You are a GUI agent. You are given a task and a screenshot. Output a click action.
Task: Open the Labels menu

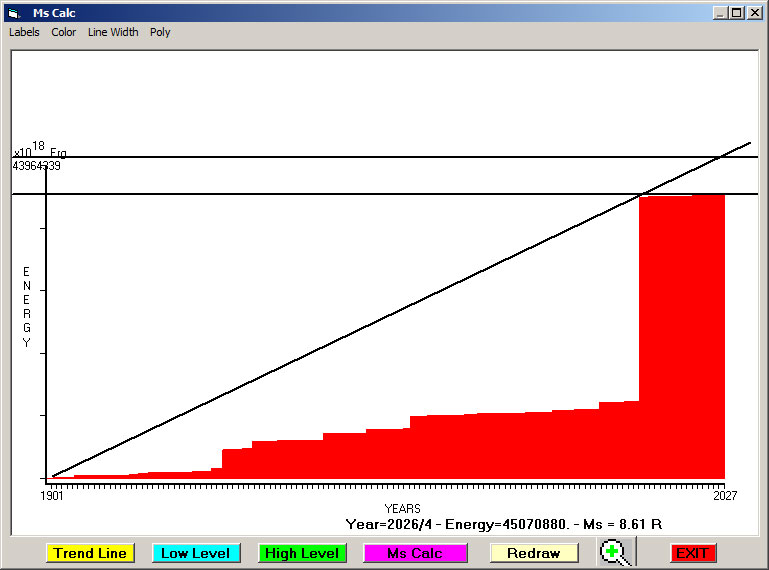pyautogui.click(x=24, y=32)
